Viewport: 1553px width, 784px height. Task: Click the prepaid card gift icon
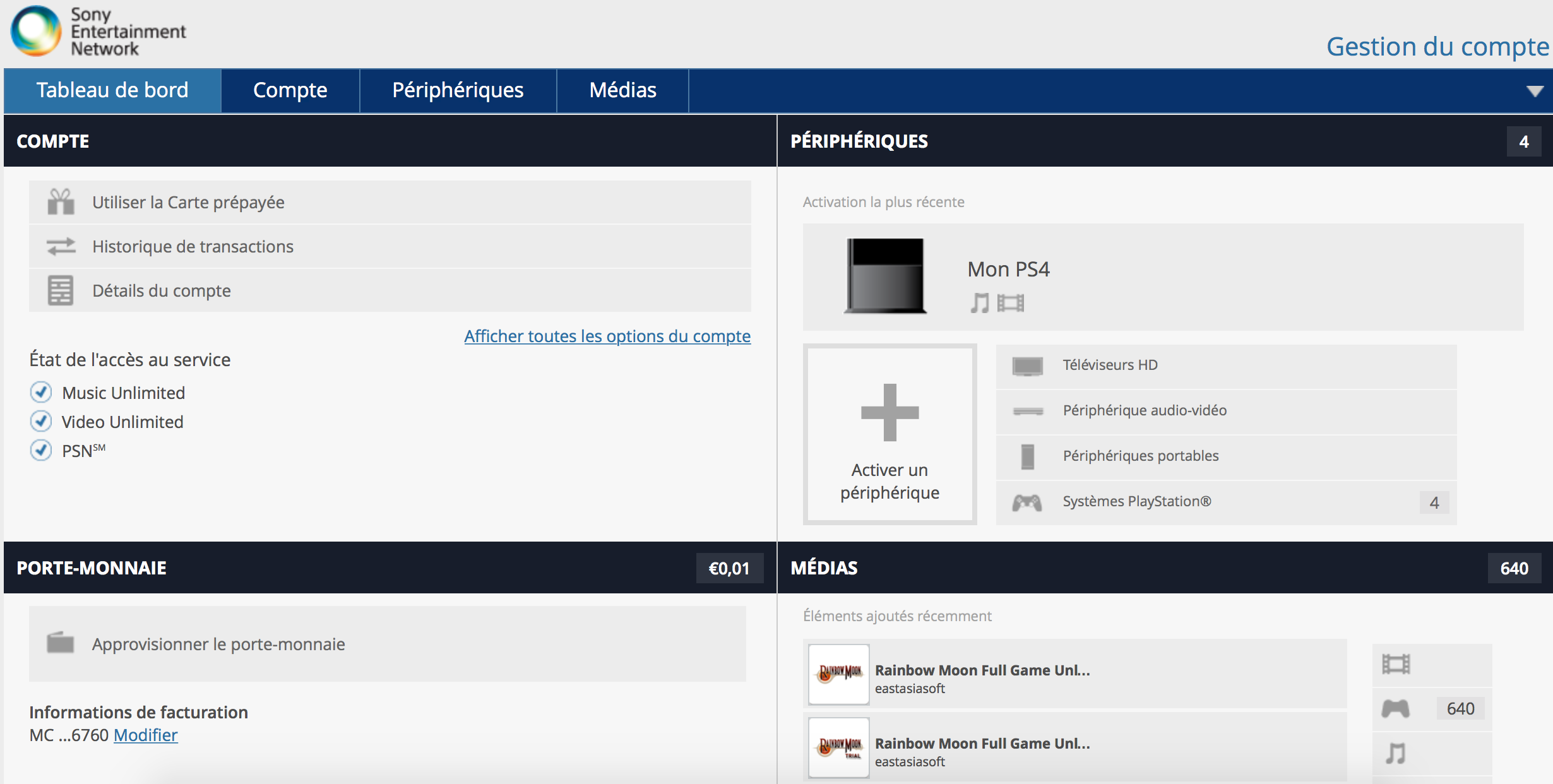tap(61, 202)
